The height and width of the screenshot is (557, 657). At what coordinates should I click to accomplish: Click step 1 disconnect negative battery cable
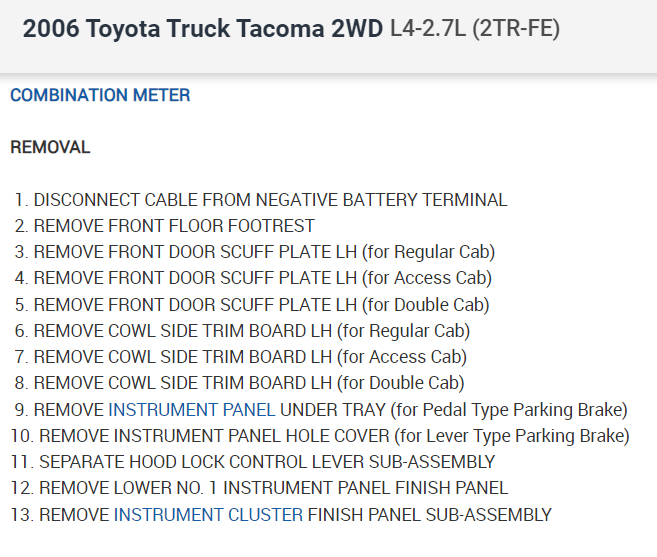click(x=270, y=200)
